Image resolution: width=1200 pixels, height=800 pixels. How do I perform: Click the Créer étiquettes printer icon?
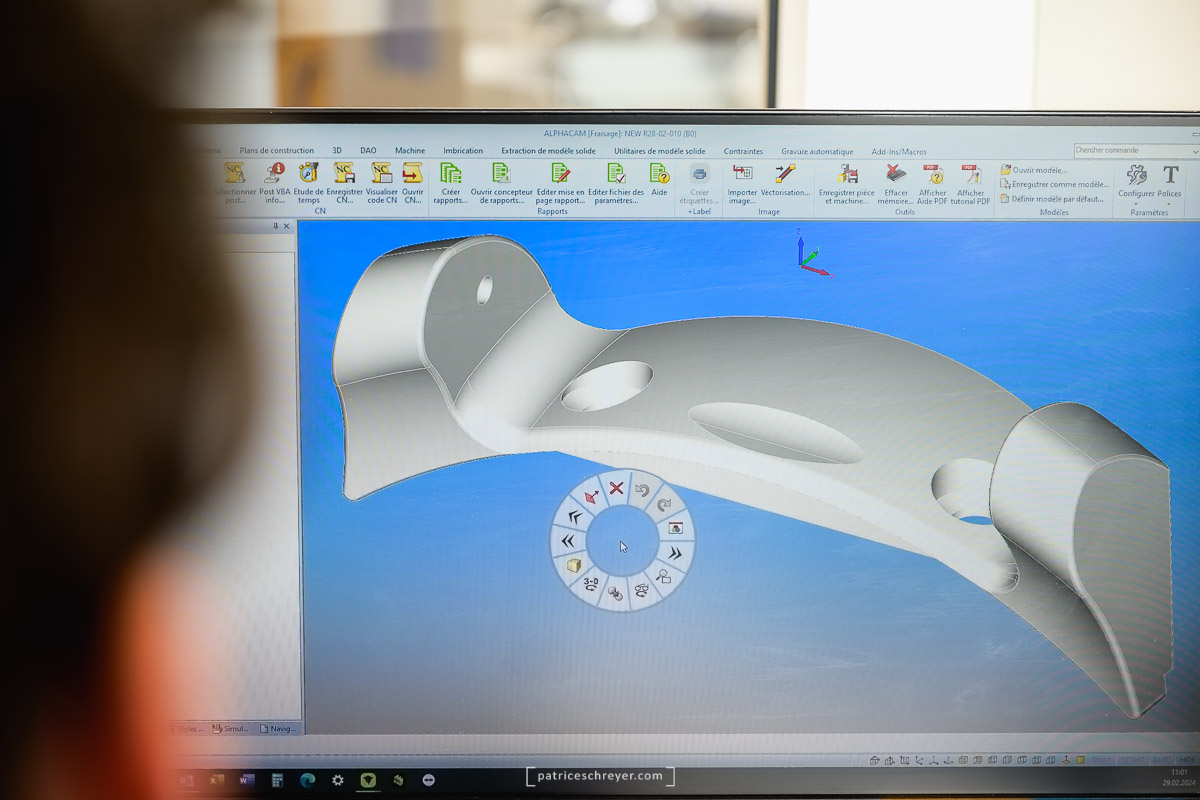[x=699, y=174]
